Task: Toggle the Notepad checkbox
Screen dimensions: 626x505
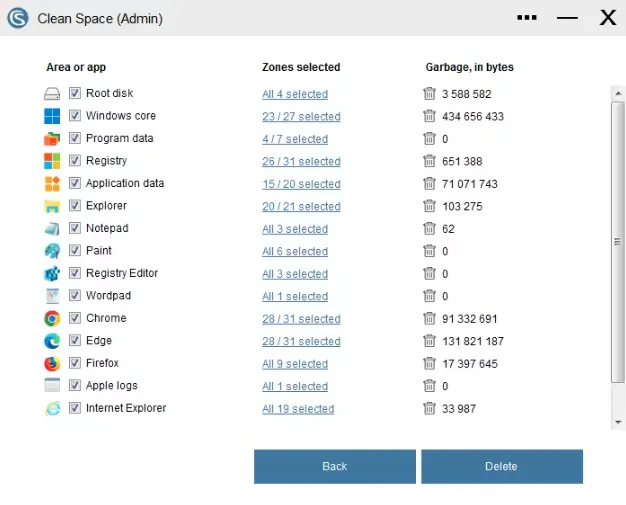Action: (75, 228)
